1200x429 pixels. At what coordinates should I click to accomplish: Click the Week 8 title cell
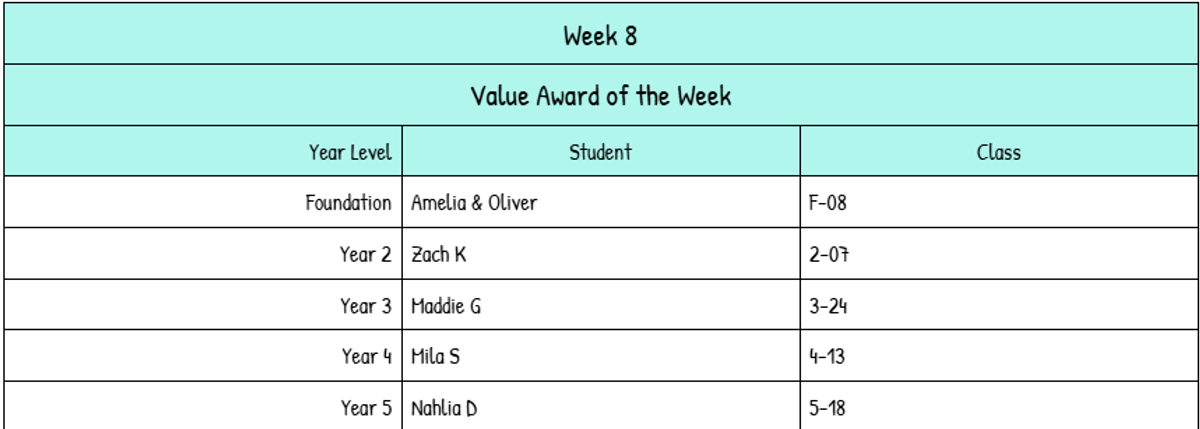click(600, 36)
